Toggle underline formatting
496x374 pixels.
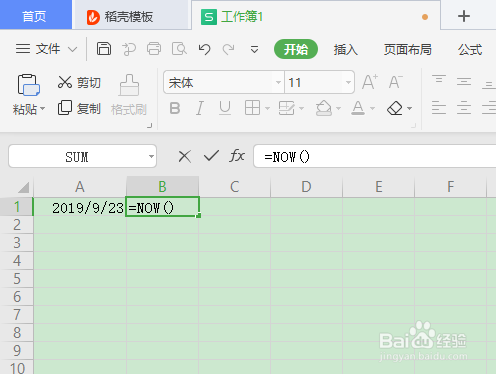(225, 108)
